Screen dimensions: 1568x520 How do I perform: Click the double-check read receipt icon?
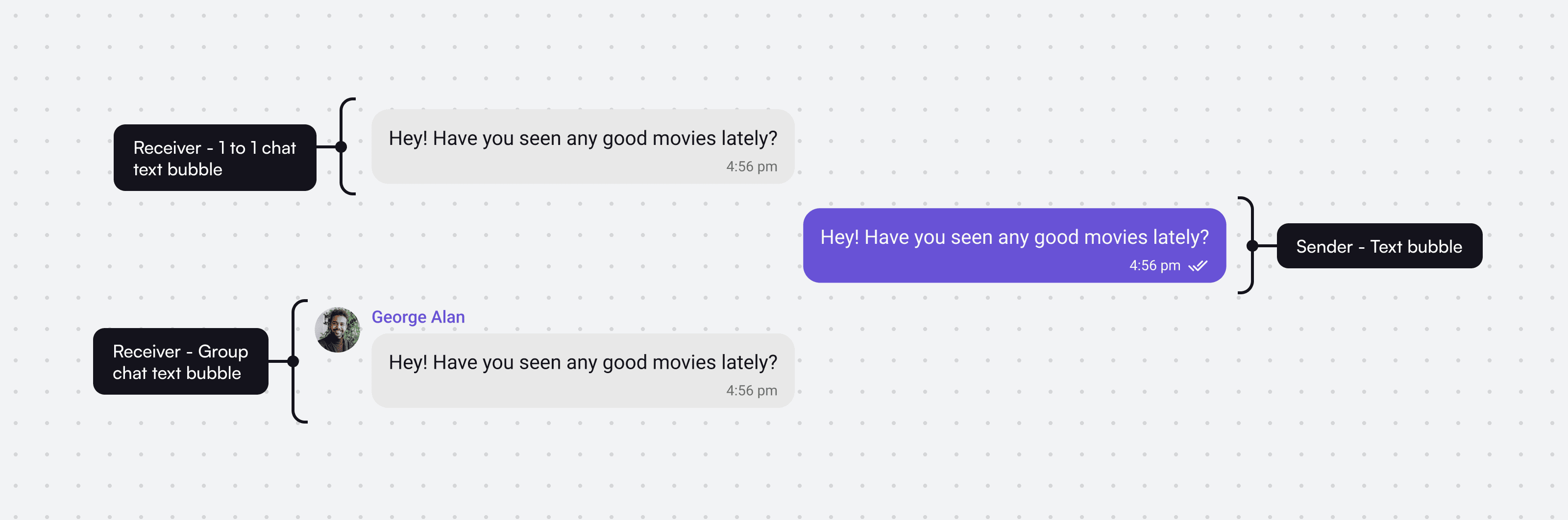point(1198,266)
